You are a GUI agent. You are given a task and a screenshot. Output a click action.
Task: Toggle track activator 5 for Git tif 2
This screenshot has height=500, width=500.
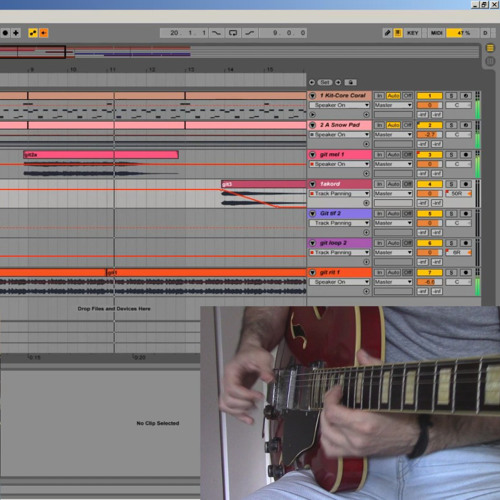[x=430, y=214]
